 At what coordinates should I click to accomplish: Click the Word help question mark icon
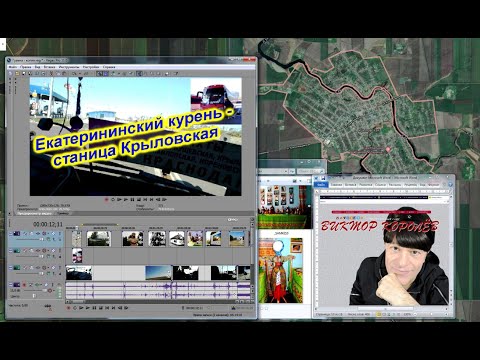point(451,185)
